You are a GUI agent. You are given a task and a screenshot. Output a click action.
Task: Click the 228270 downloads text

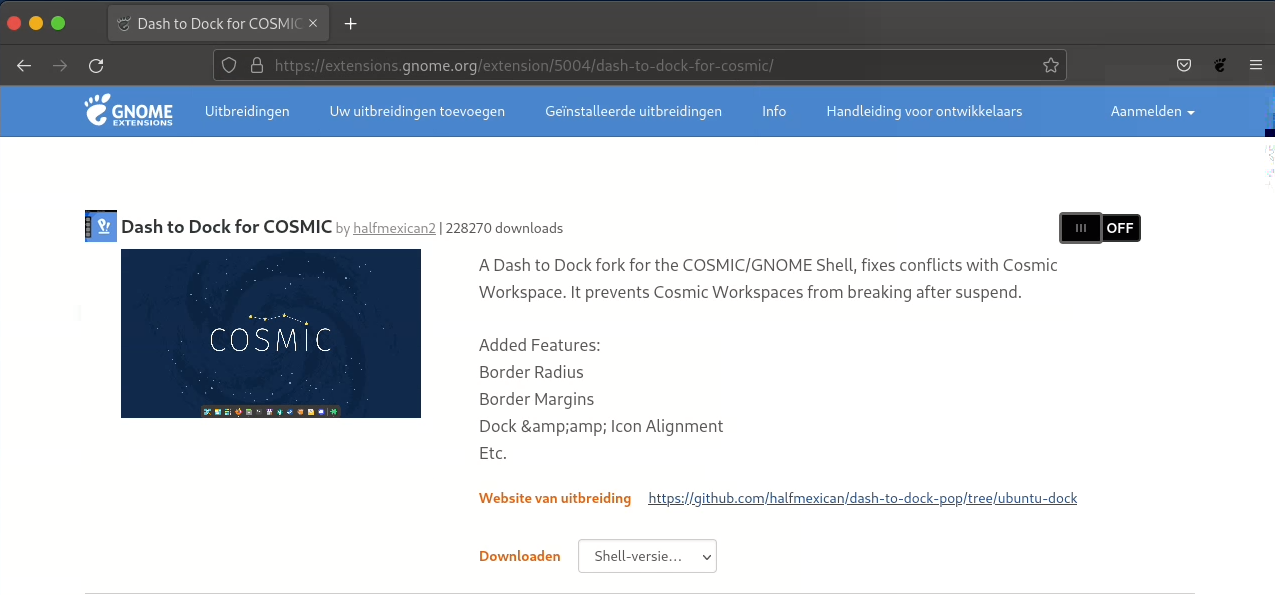(504, 228)
